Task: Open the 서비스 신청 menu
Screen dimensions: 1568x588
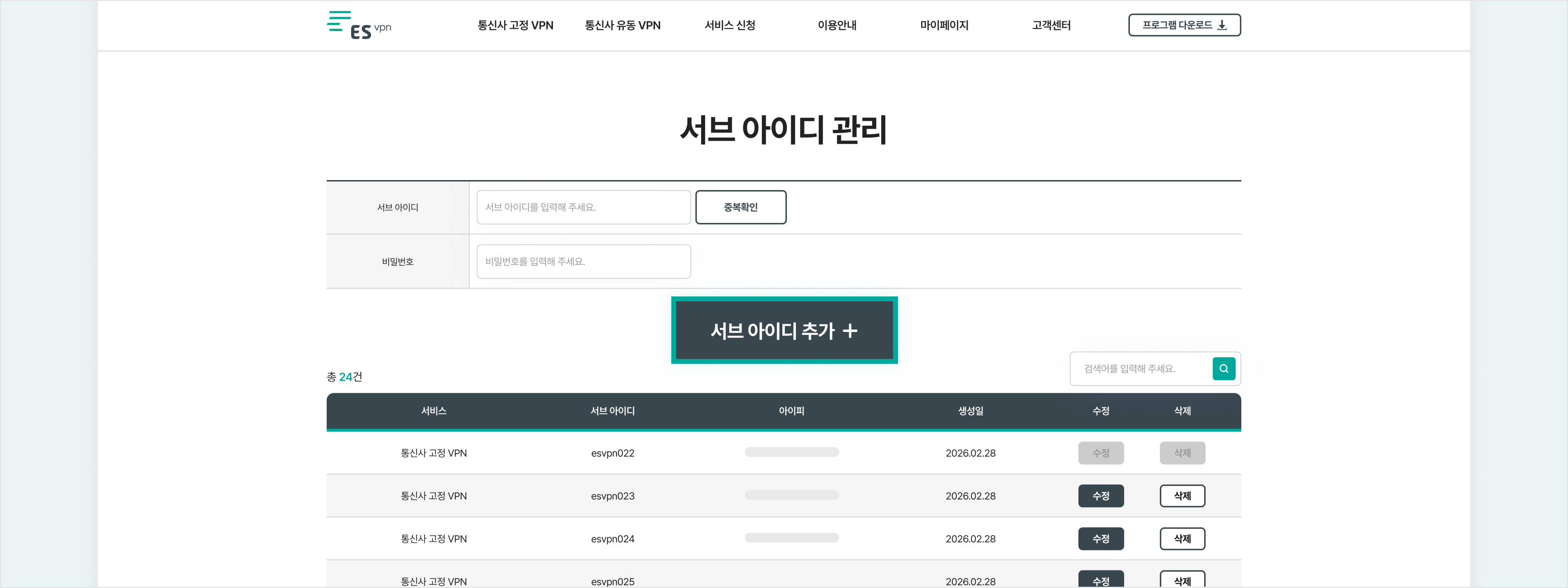Action: (729, 26)
